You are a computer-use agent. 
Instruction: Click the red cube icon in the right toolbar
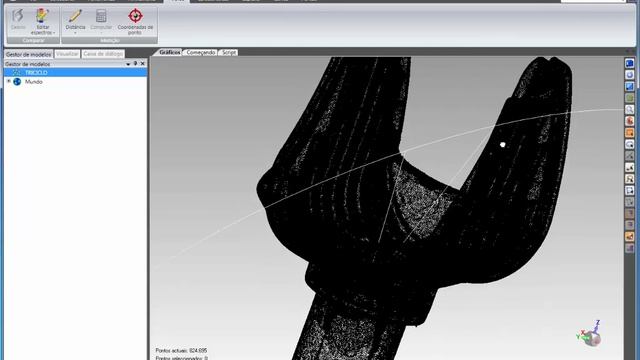point(630,121)
